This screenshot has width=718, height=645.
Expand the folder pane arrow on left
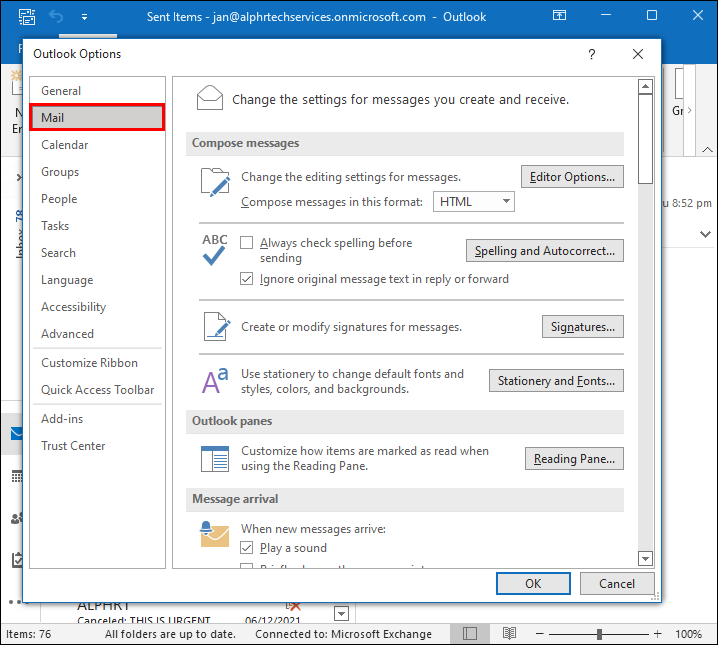pos(18,177)
